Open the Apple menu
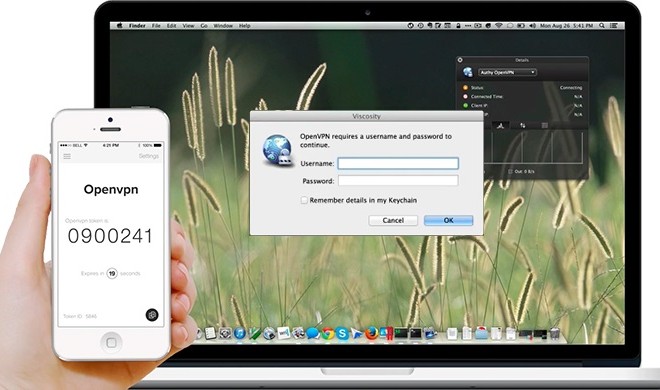The image size is (660, 390). (119, 26)
